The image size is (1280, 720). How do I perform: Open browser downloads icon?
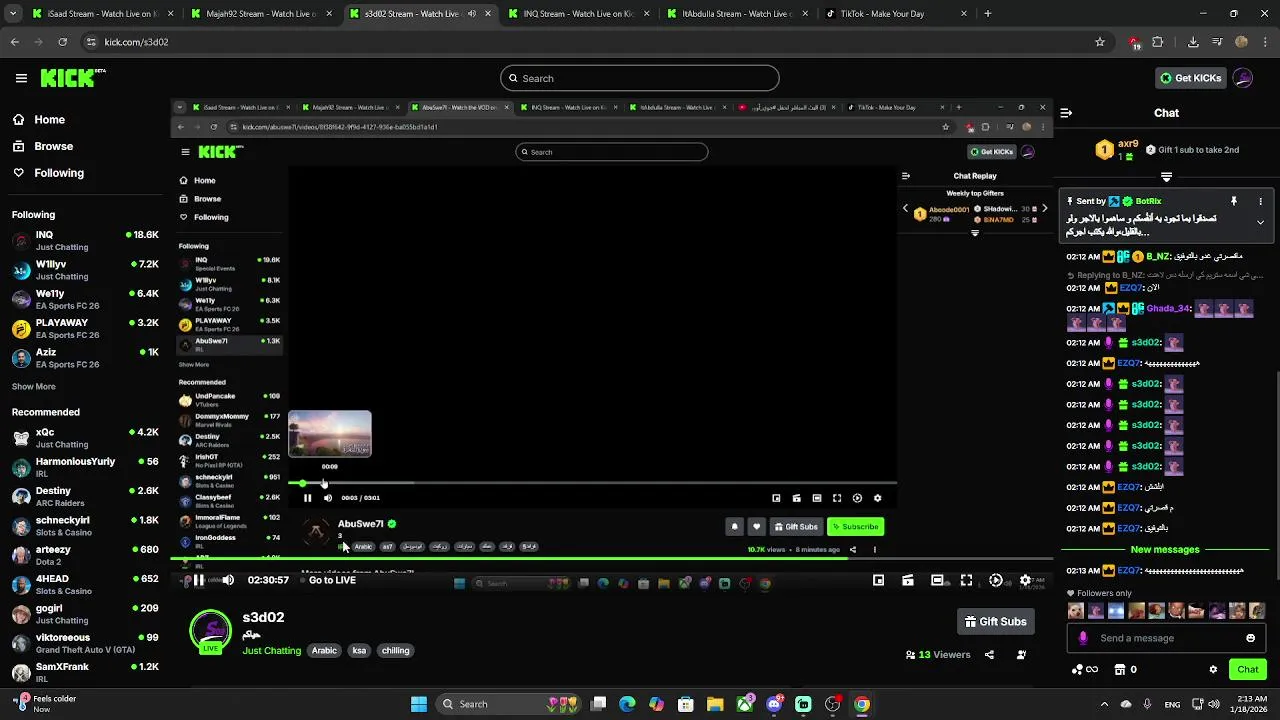[1193, 42]
